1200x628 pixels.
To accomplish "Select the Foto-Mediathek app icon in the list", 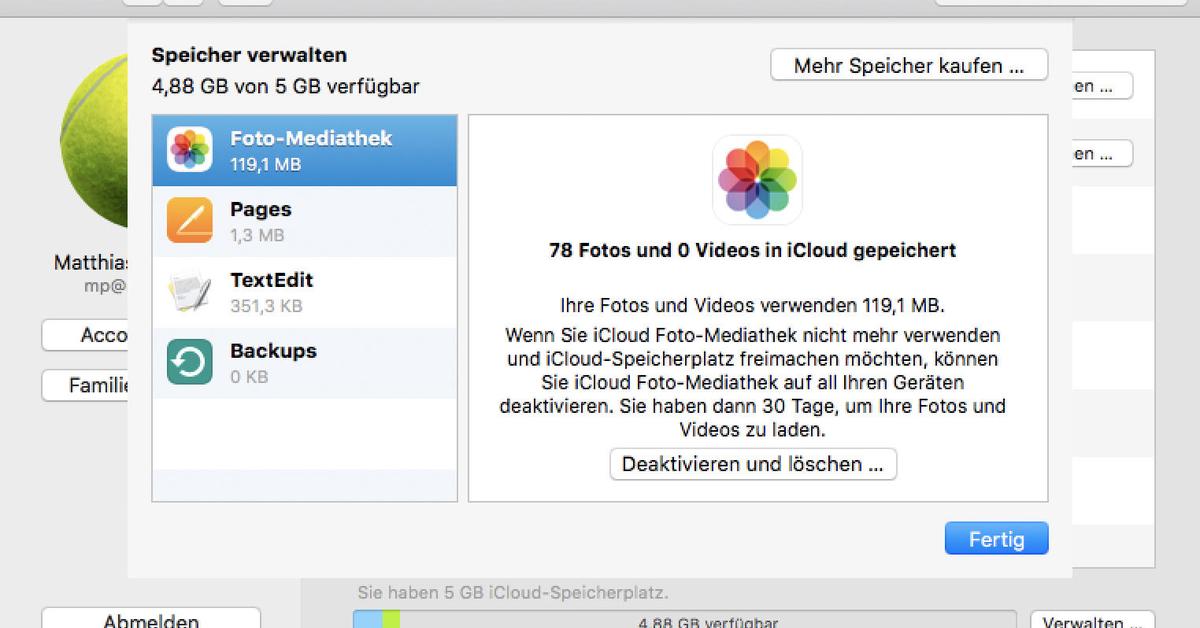I will coord(189,150).
